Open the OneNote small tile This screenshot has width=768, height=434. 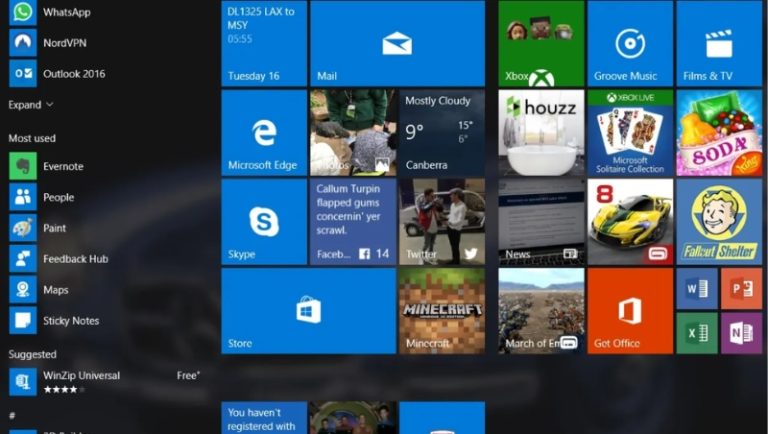(741, 333)
